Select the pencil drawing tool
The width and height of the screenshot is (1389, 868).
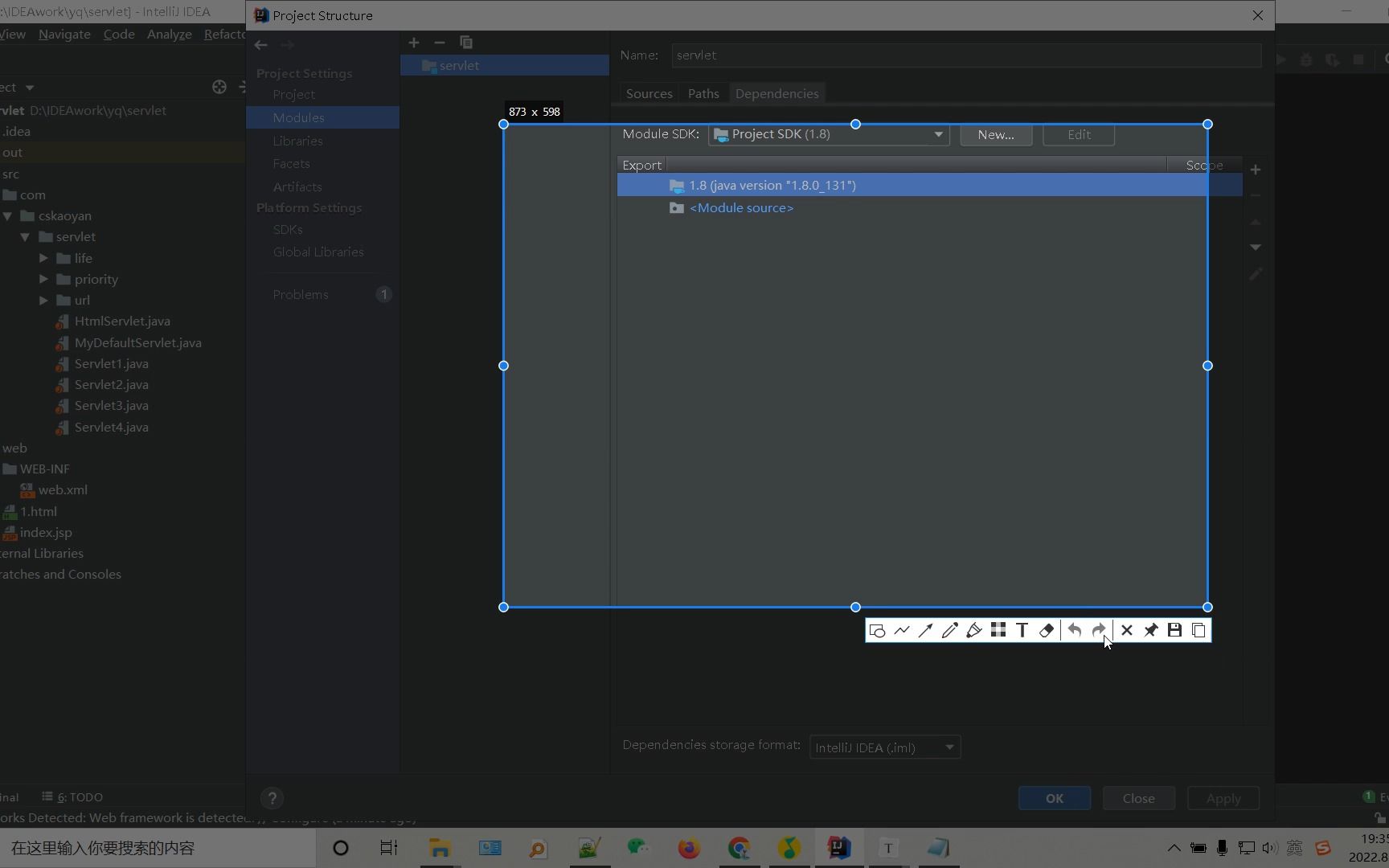coord(950,631)
